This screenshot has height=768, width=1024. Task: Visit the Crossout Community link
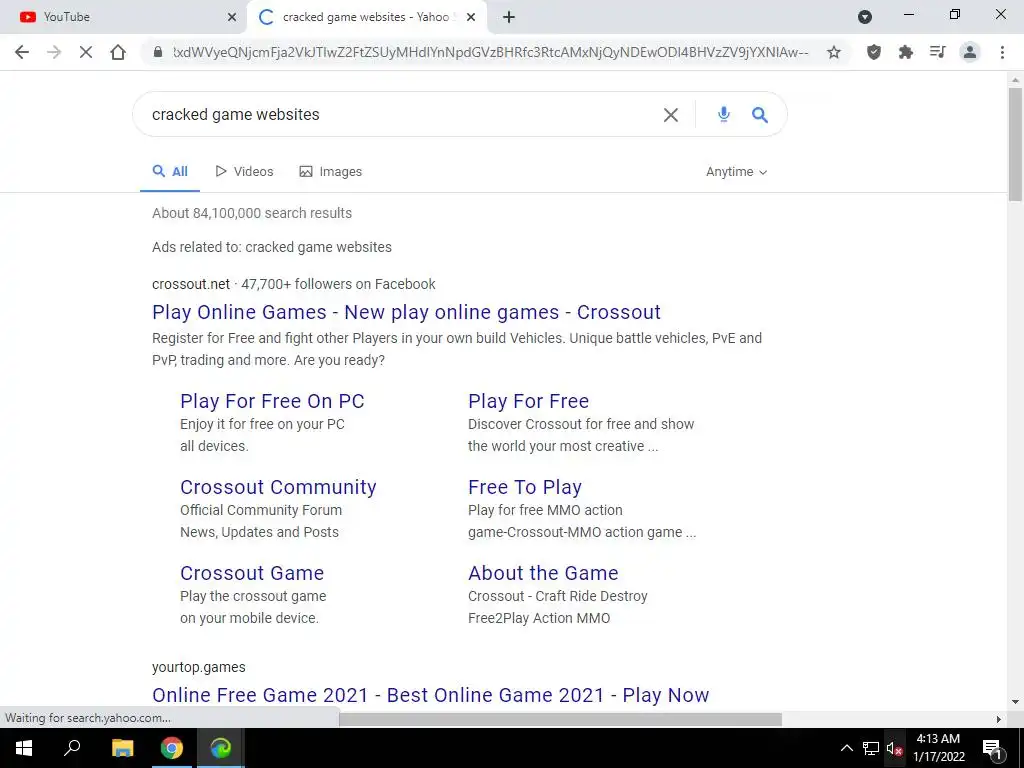click(278, 487)
